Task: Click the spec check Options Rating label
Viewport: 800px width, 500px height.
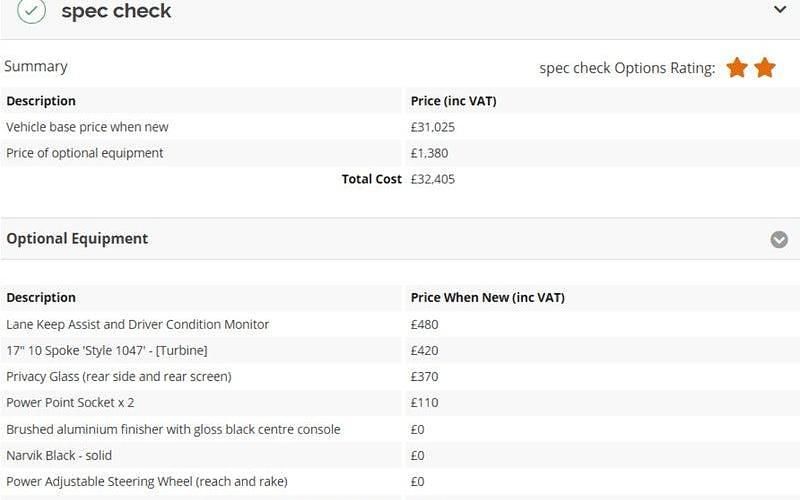Action: 627,68
